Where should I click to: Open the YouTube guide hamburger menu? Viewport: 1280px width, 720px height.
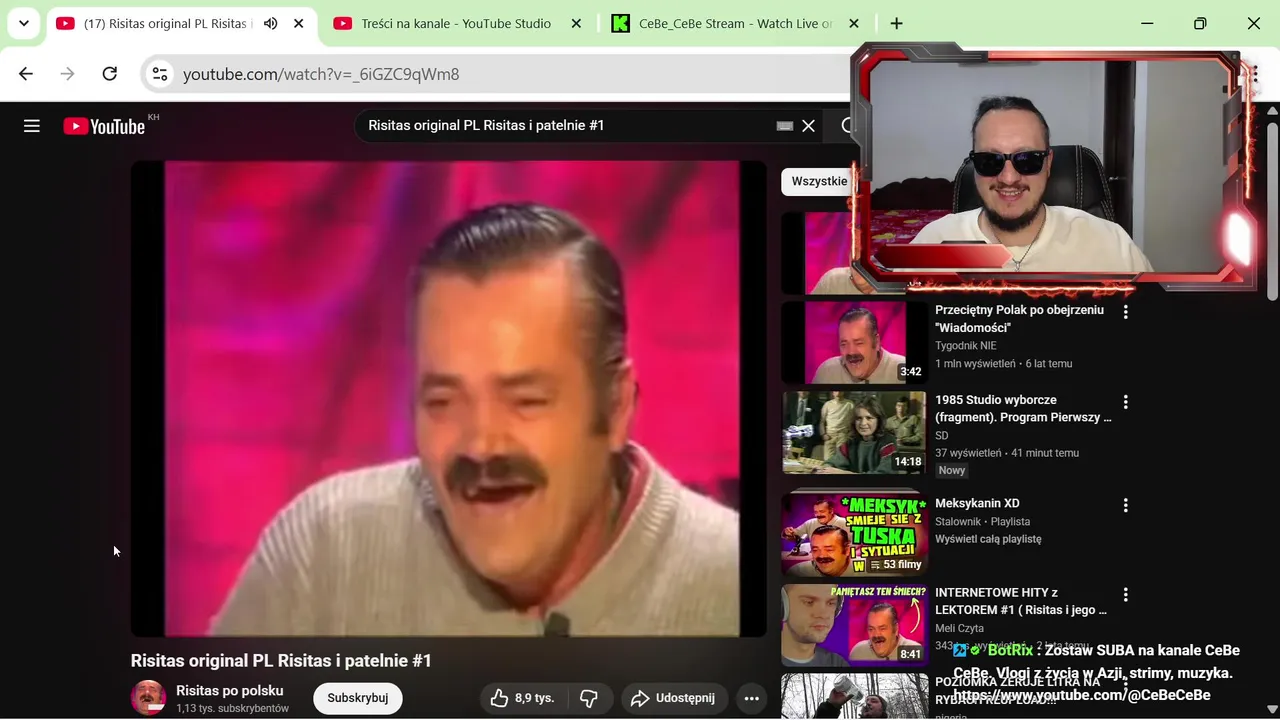coord(32,126)
